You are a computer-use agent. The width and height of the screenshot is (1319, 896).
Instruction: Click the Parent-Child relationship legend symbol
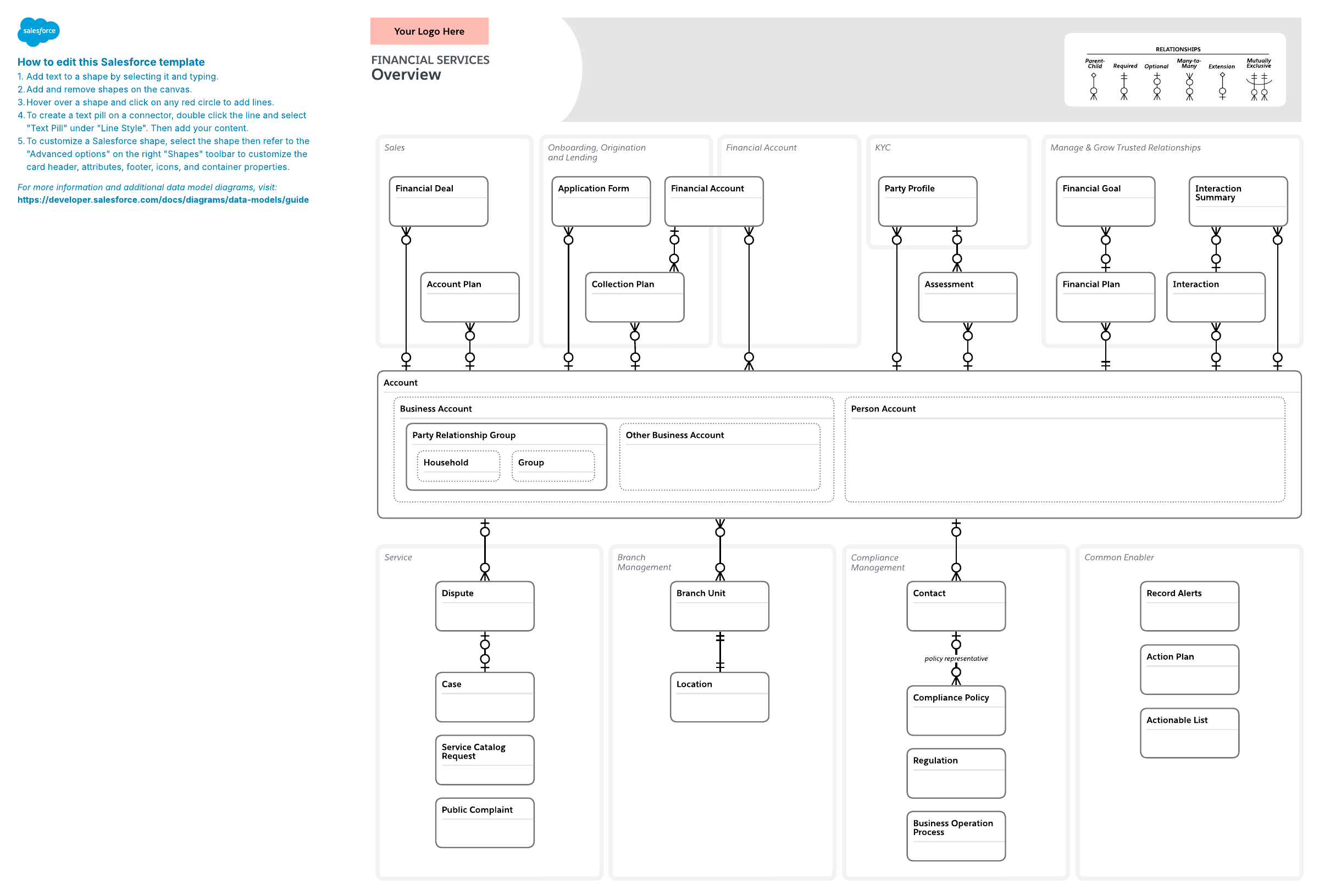pos(1094,86)
